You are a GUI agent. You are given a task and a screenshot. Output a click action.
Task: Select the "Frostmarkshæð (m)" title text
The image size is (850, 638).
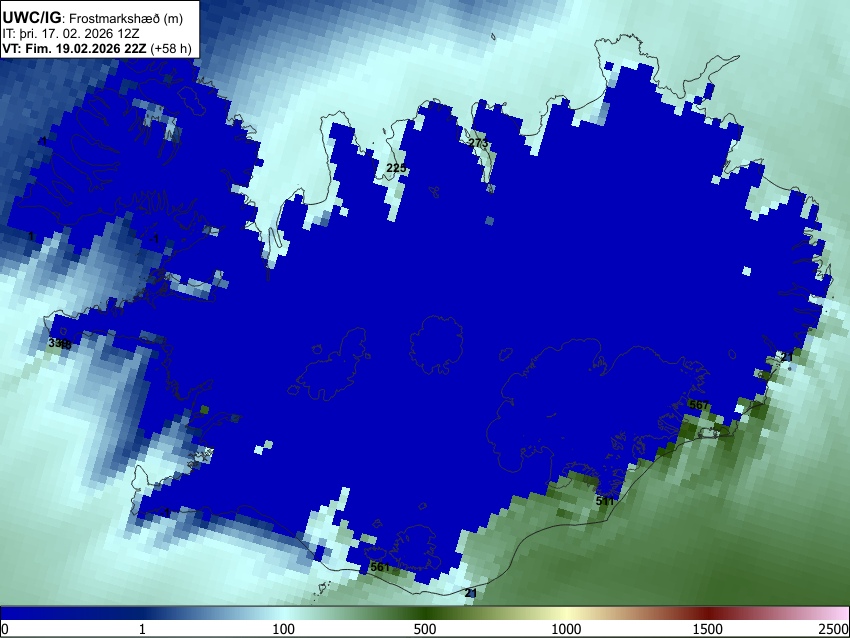(126, 19)
